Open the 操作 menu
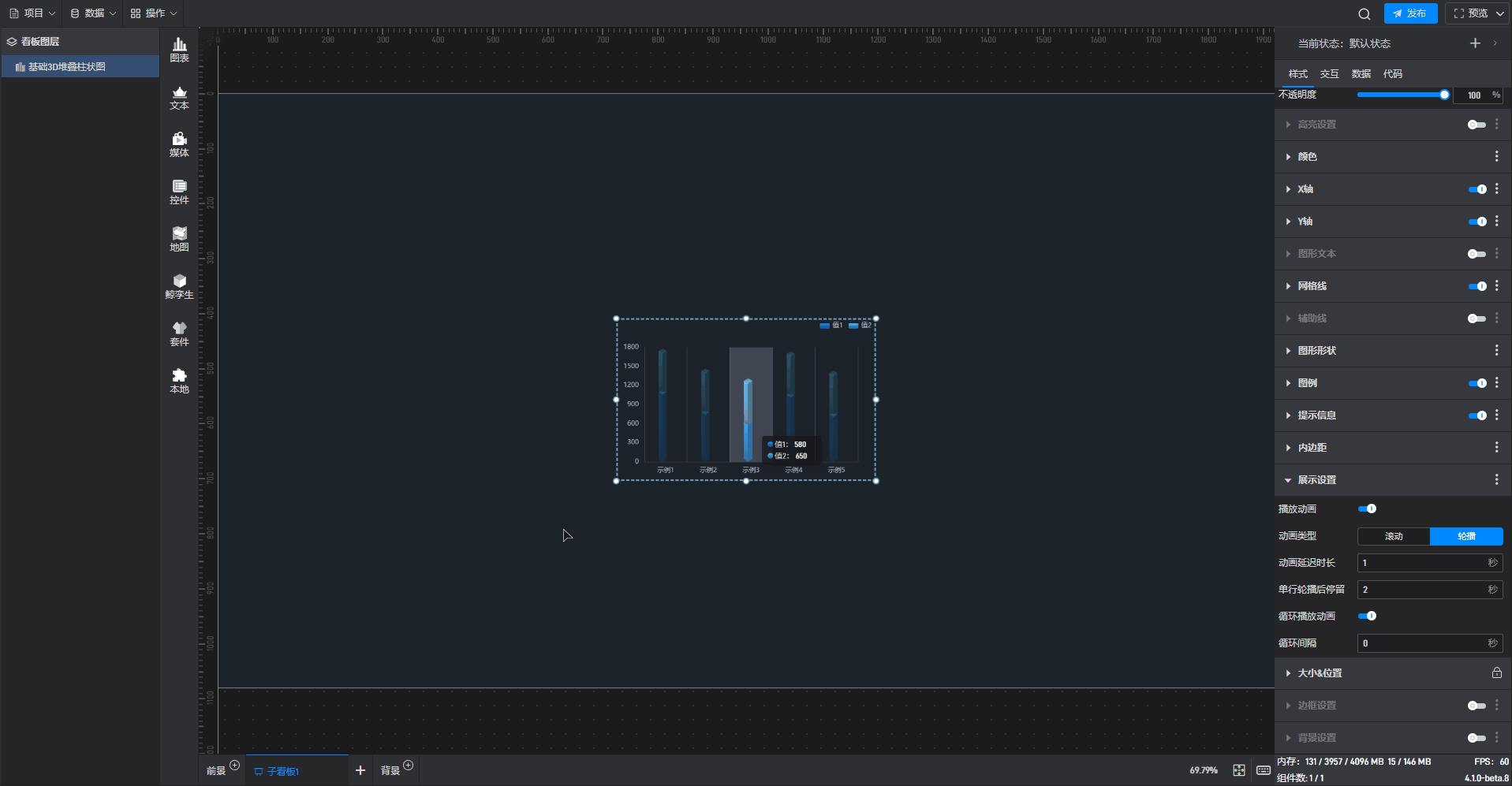The width and height of the screenshot is (1512, 786). click(x=154, y=13)
